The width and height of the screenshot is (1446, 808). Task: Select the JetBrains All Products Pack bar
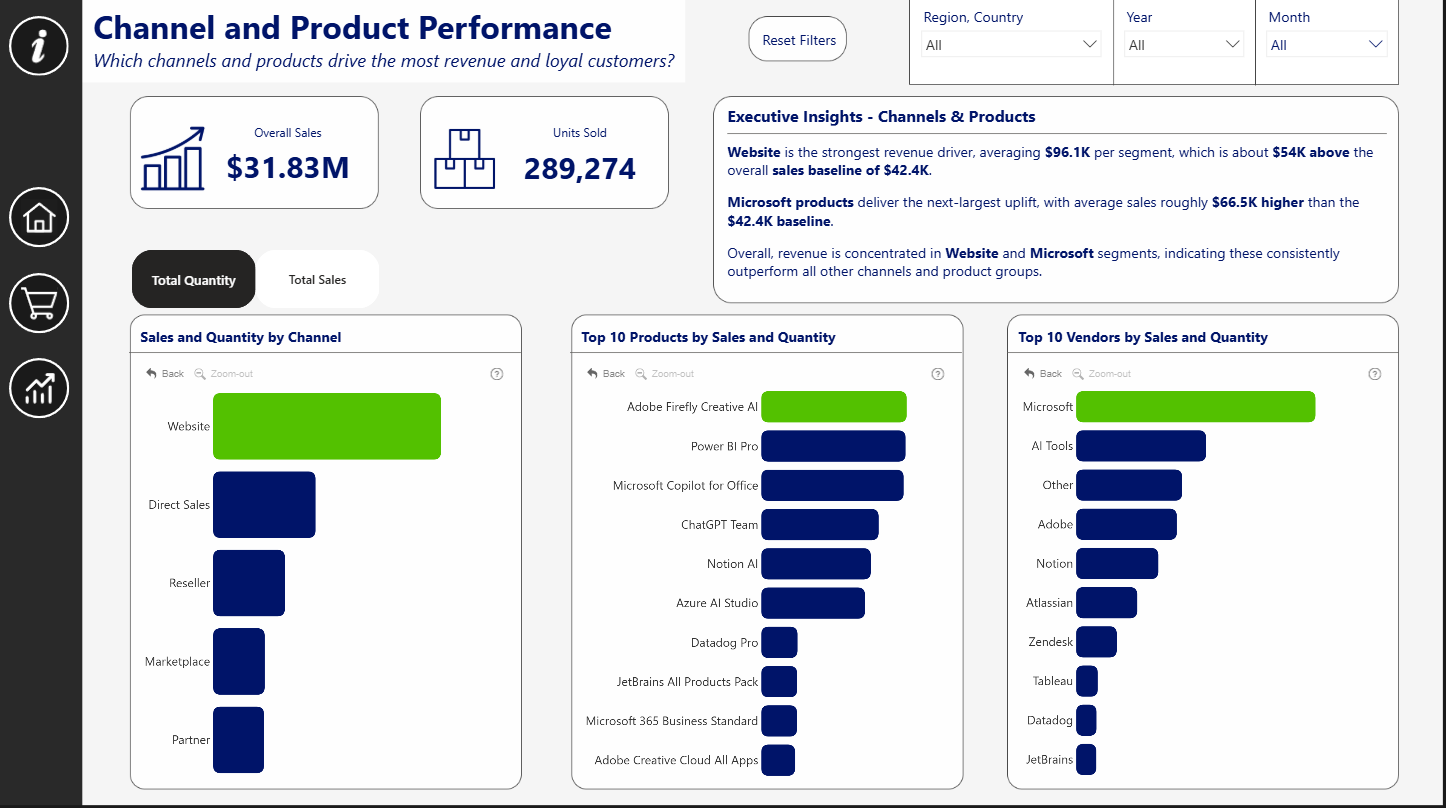click(x=779, y=682)
